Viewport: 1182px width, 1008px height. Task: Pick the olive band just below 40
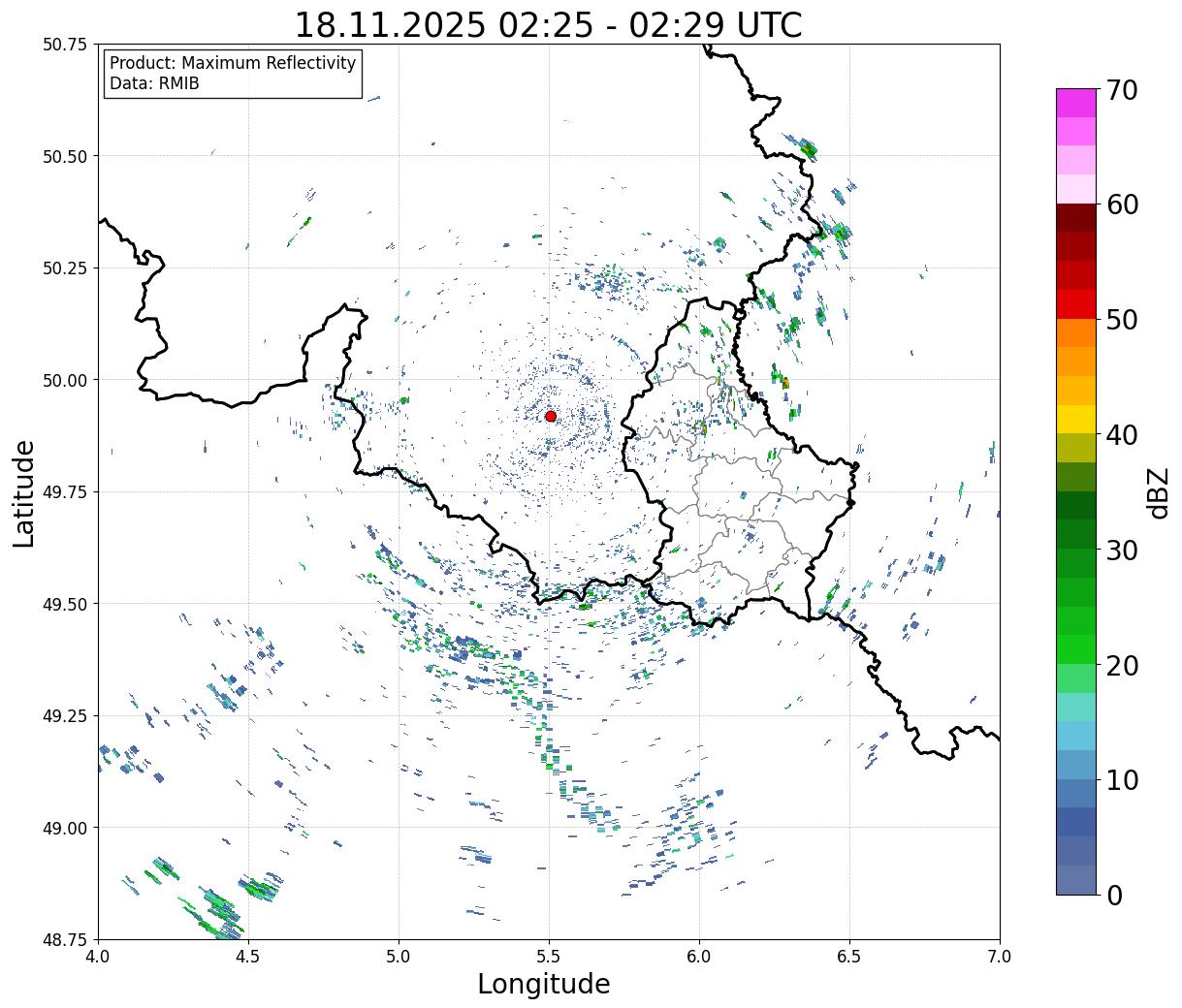(x=1076, y=448)
